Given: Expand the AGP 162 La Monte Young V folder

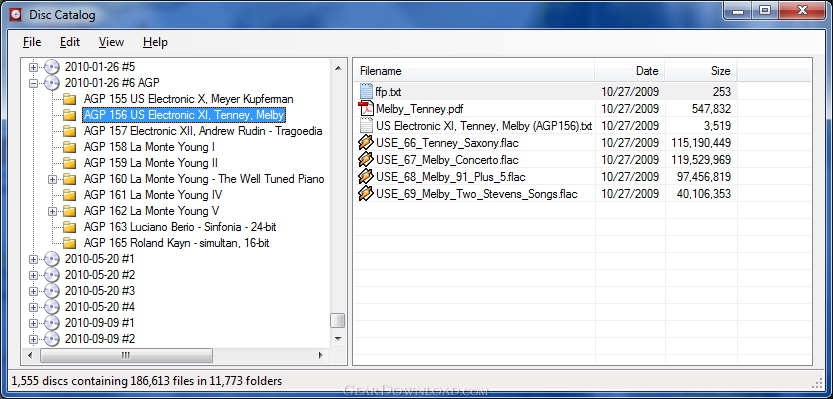Looking at the screenshot, I should (x=52, y=211).
